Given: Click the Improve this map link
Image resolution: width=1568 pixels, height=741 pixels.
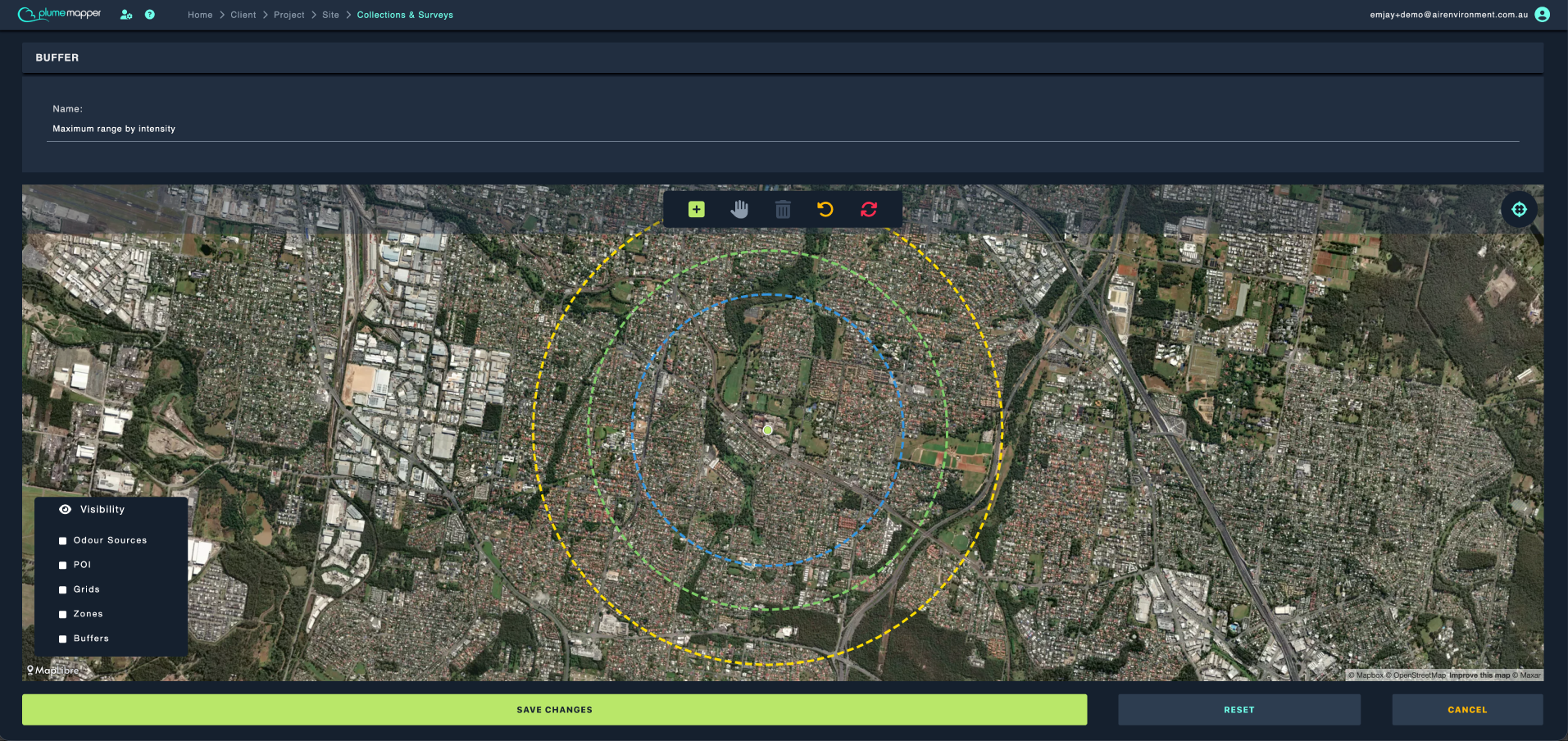Looking at the screenshot, I should click(1479, 675).
